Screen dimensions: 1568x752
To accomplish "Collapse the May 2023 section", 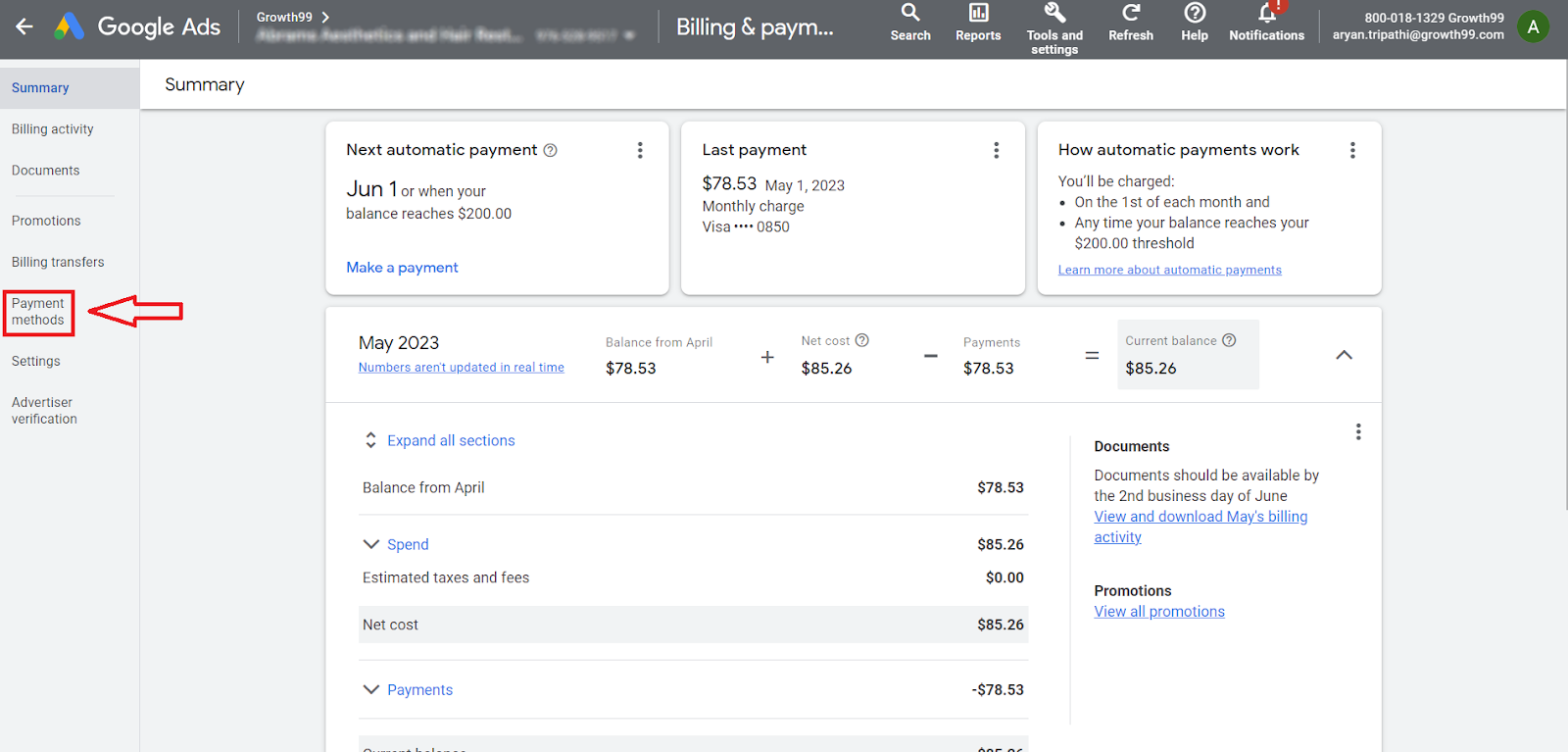I will [x=1345, y=355].
